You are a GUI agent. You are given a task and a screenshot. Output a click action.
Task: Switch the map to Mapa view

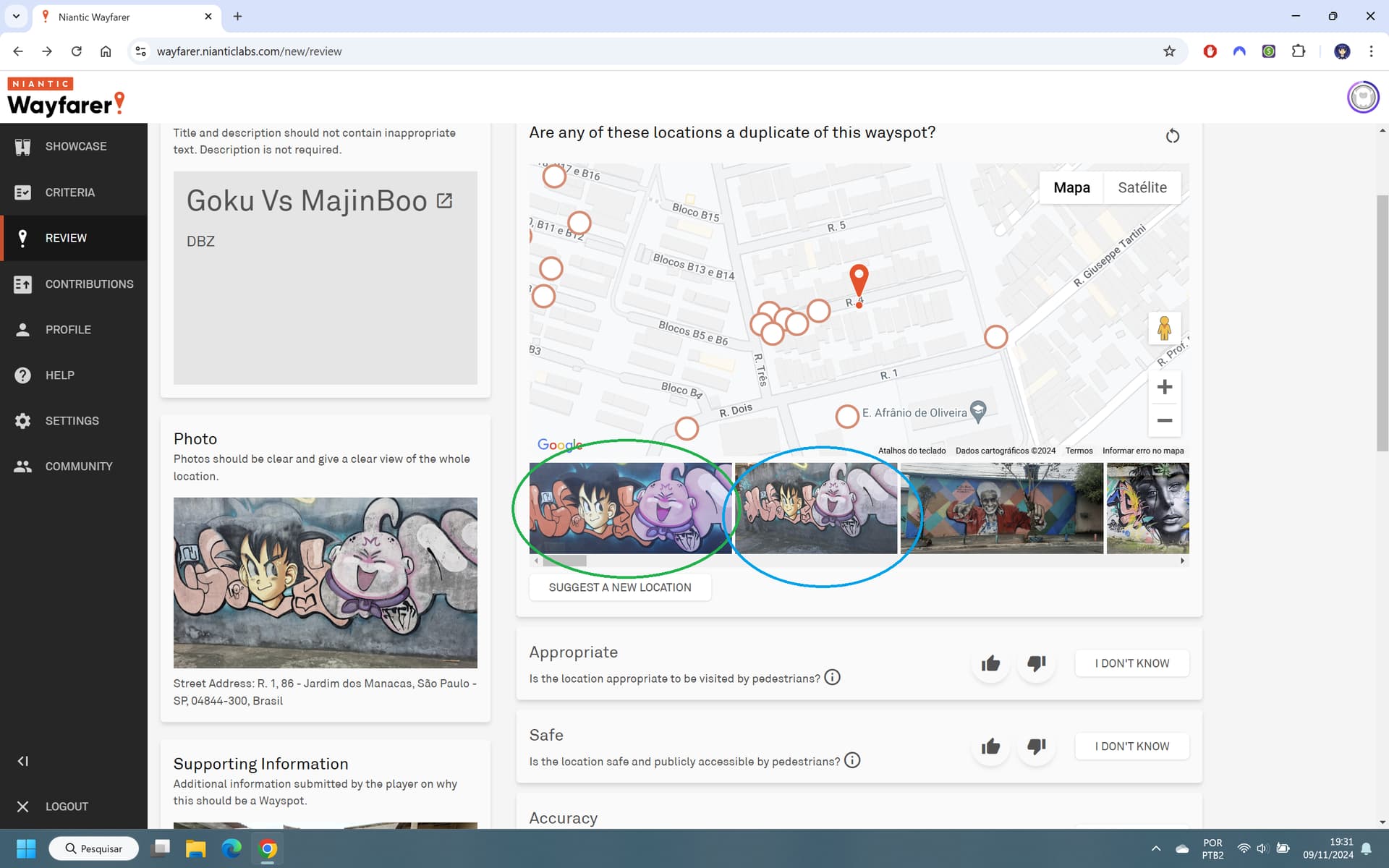(1071, 187)
